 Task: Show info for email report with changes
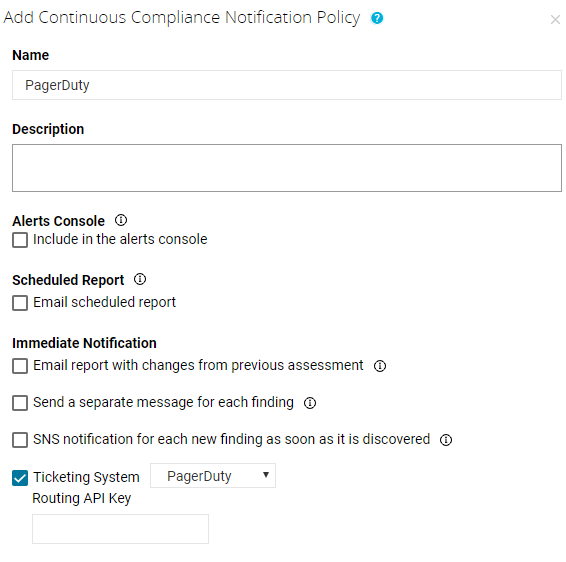pyautogui.click(x=380, y=366)
